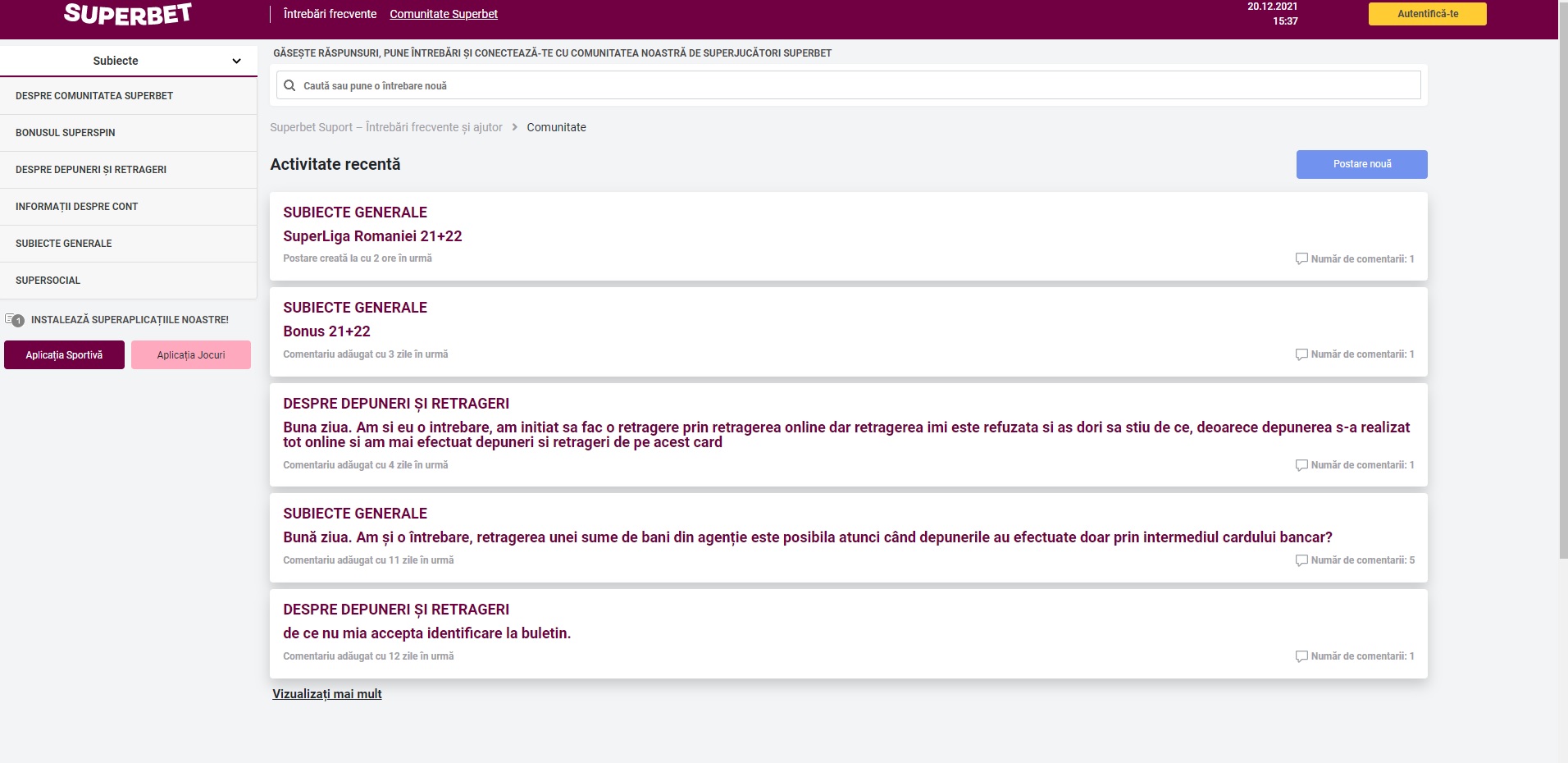
Task: Select Subiecte Generale sidebar topic
Action: (x=129, y=244)
